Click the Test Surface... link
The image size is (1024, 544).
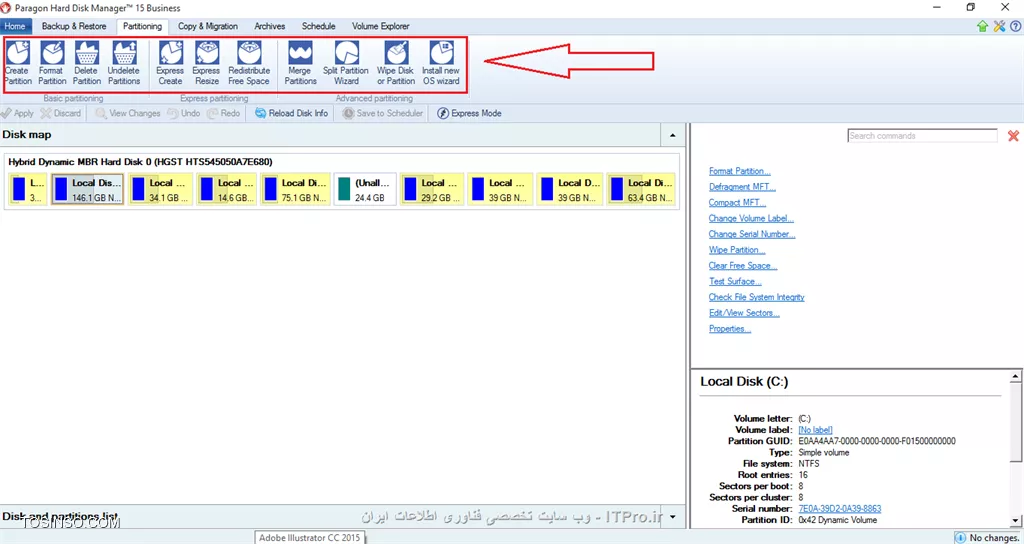(735, 281)
